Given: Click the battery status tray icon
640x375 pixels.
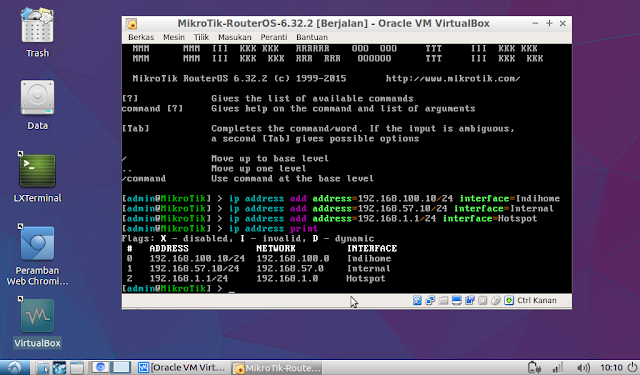Looking at the screenshot, I should 534,368.
